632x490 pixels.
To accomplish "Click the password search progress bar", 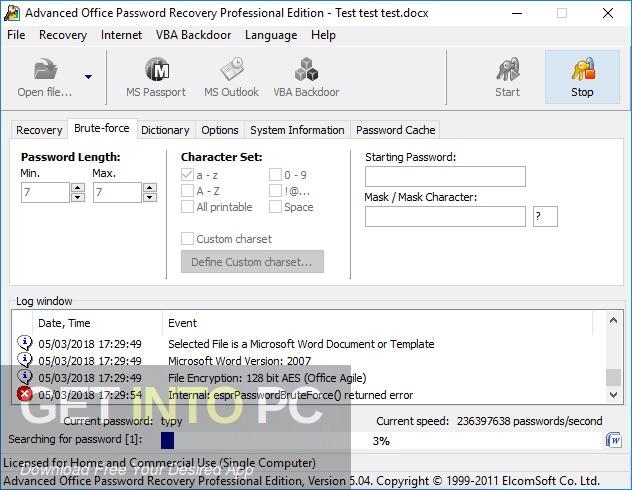I will pos(381,440).
